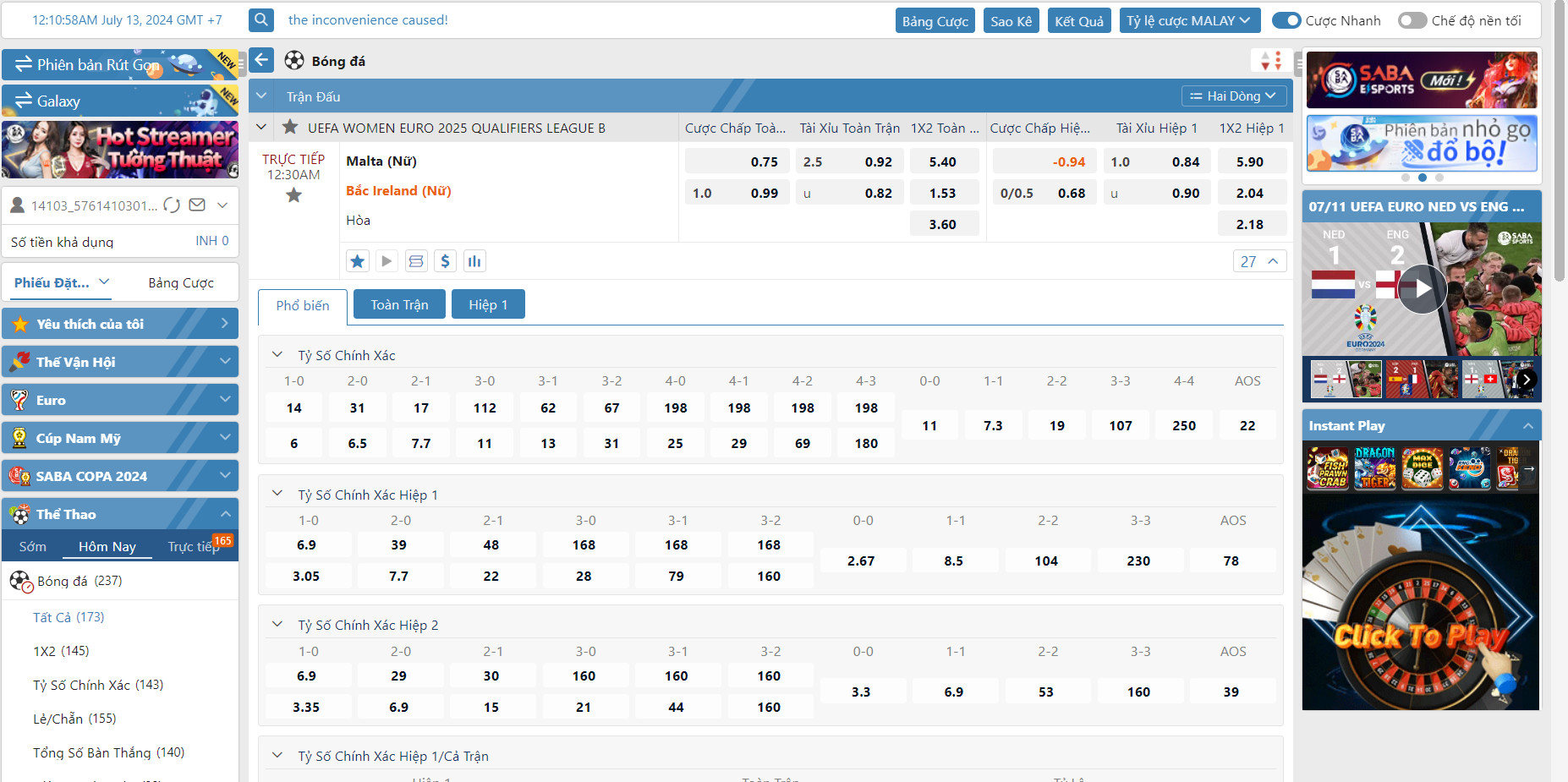Viewport: 1568px width, 782px height.
Task: Toggle the Cược Nhanh switch
Action: click(x=1286, y=20)
